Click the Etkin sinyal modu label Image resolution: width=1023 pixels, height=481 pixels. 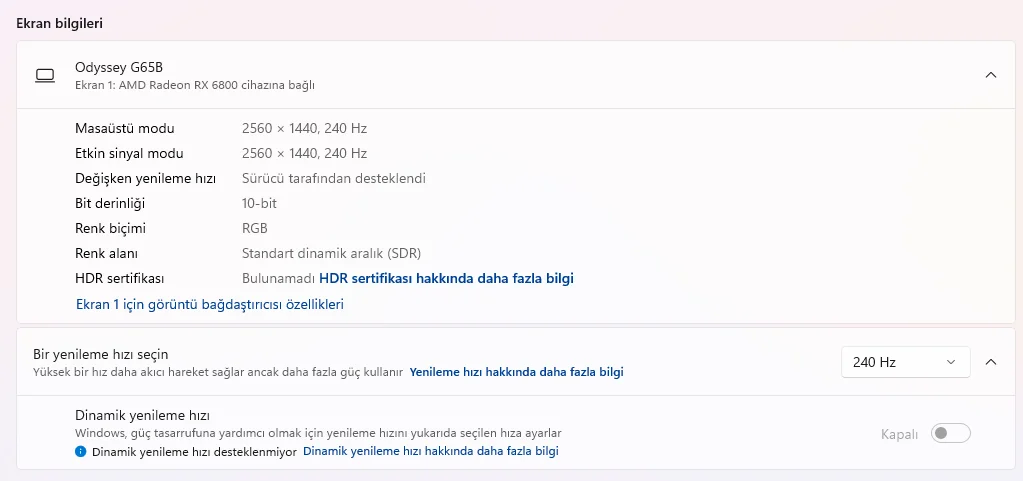pos(129,154)
